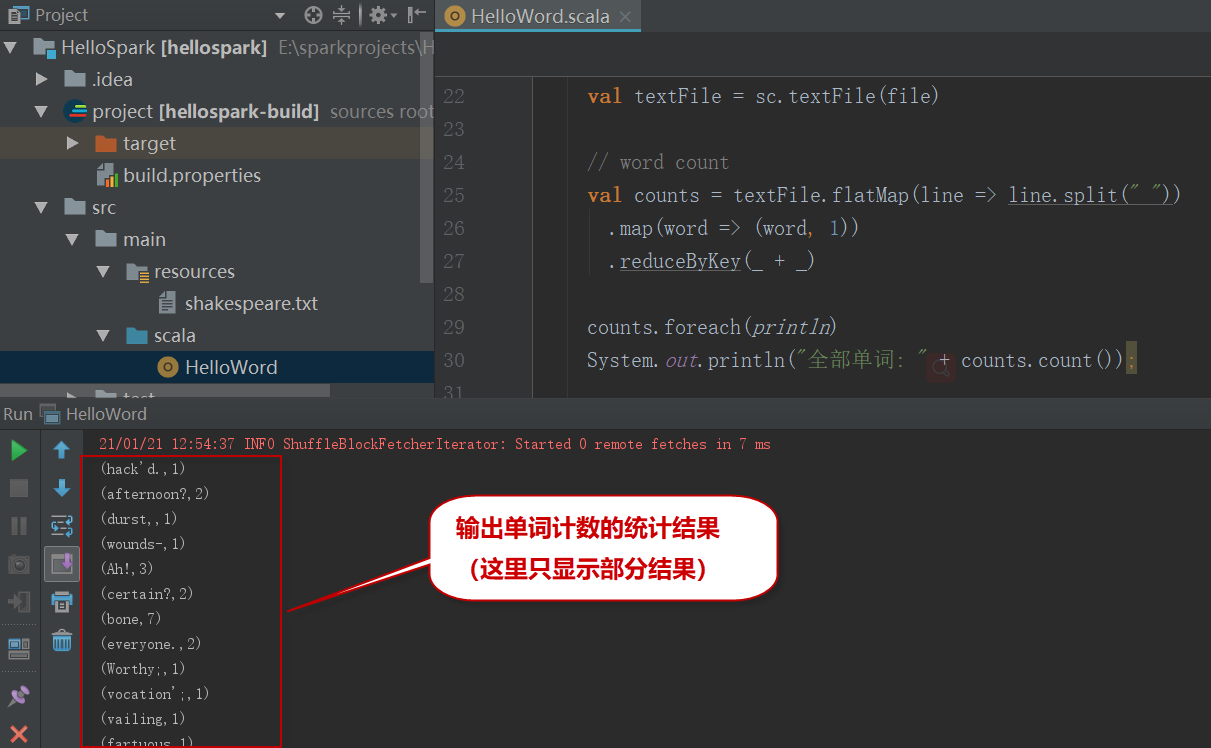Collapse all with Project toolbar icon
Screen dimensions: 1211x748
[342, 15]
